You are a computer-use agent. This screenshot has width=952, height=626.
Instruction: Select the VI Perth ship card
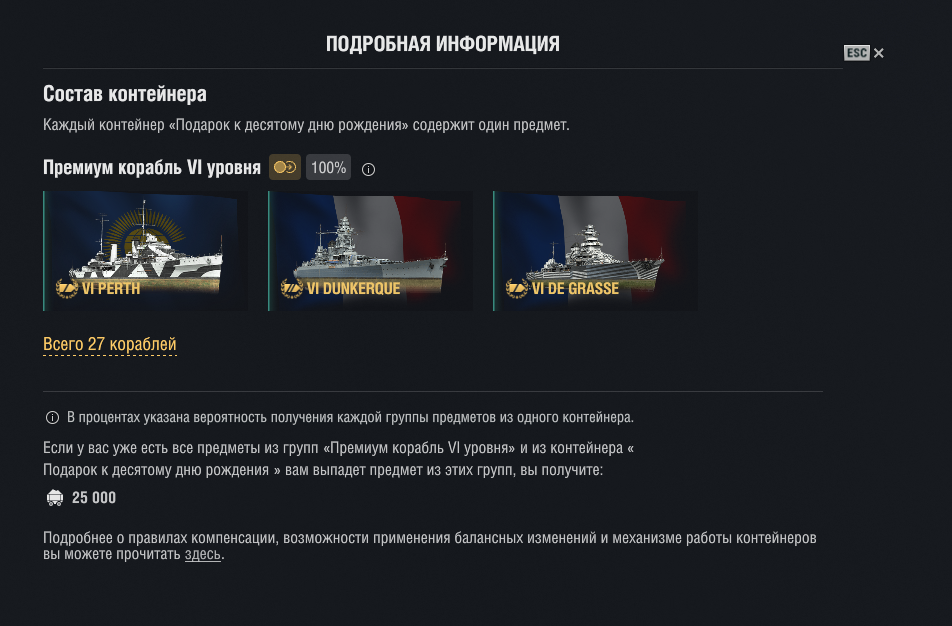tap(146, 251)
